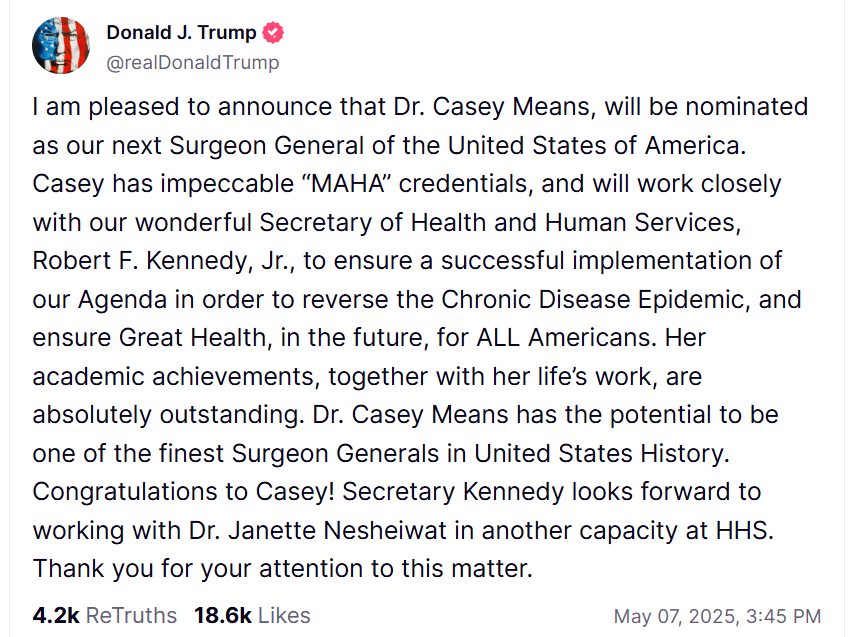853x637 pixels.
Task: Click the phrase "Chronic Disease Epidemic"
Action: pyautogui.click(x=591, y=300)
